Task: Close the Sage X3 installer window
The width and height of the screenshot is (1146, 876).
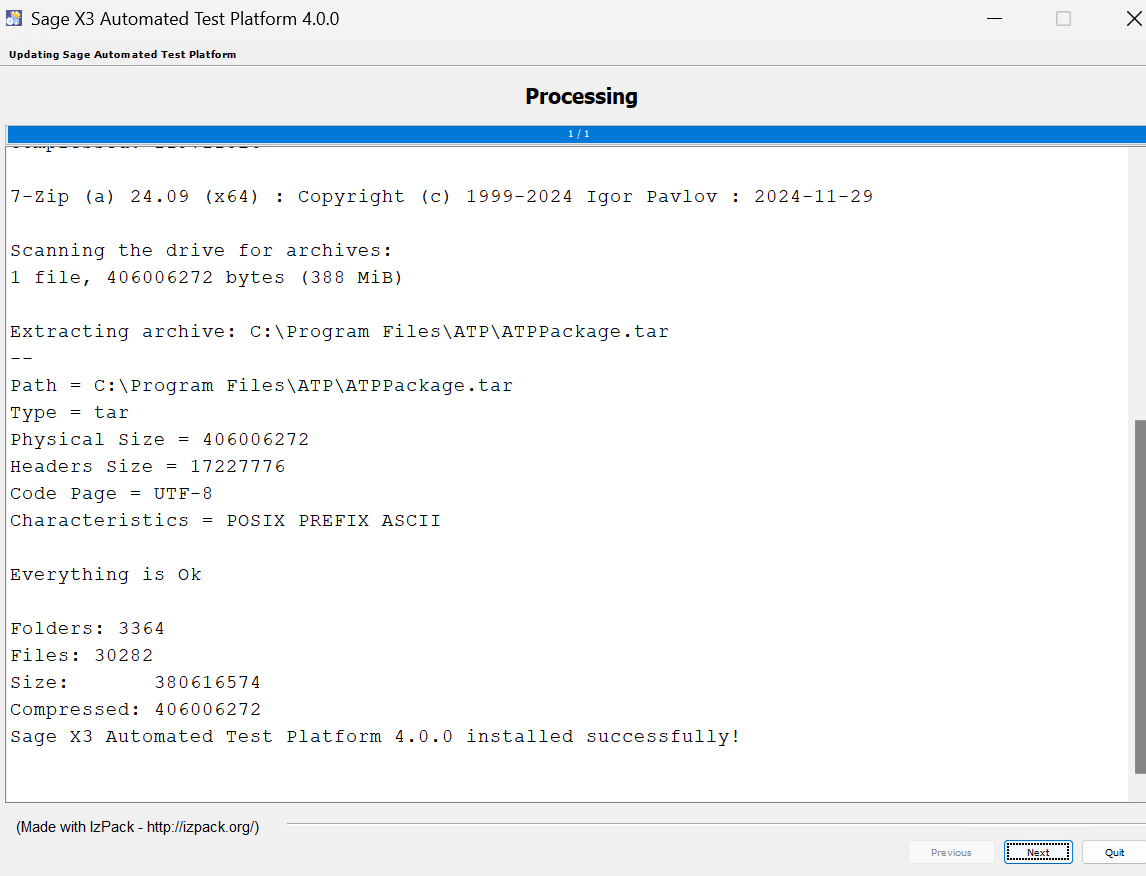Action: 1134,18
